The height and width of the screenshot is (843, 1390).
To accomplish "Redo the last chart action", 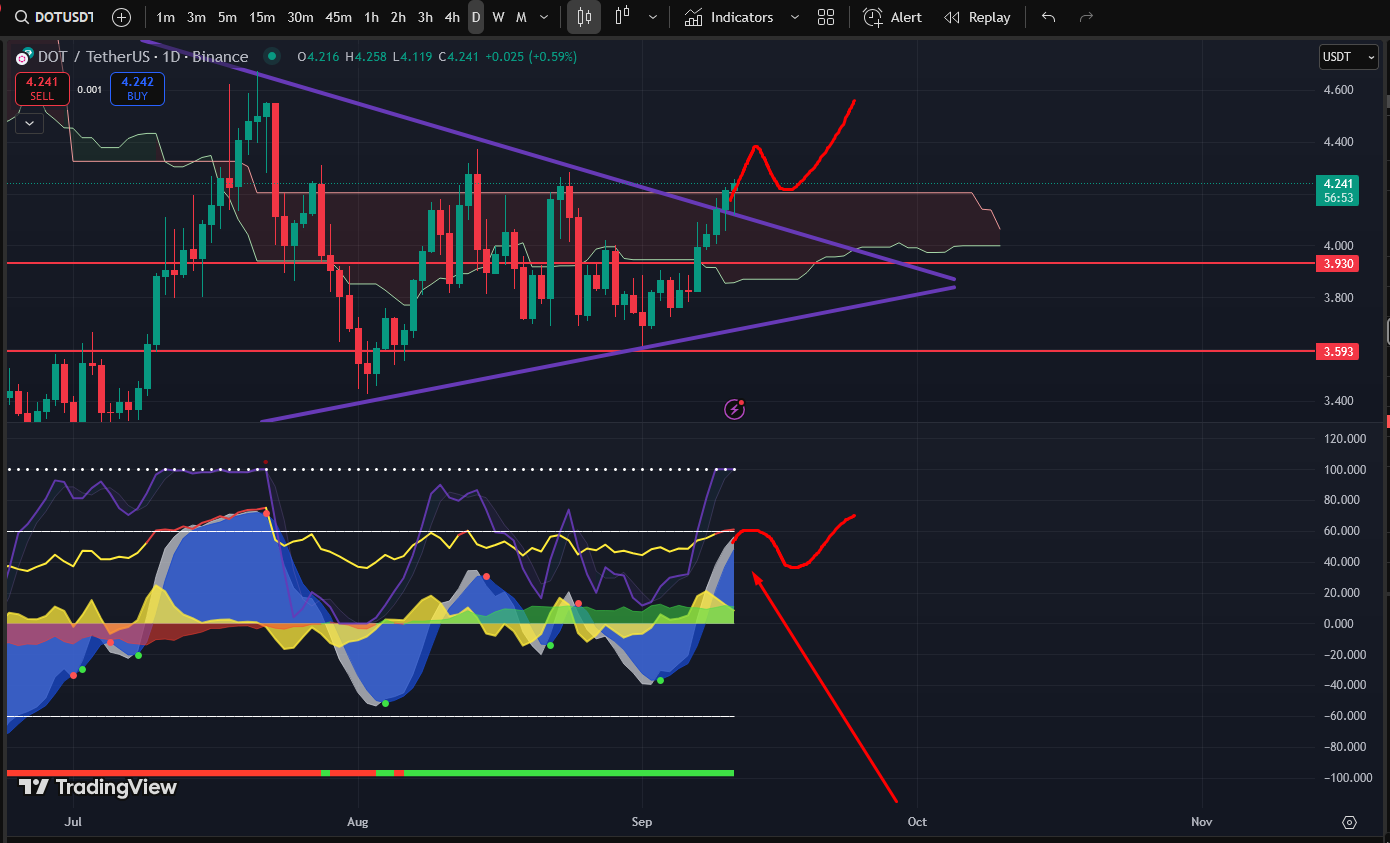I will click(1086, 17).
